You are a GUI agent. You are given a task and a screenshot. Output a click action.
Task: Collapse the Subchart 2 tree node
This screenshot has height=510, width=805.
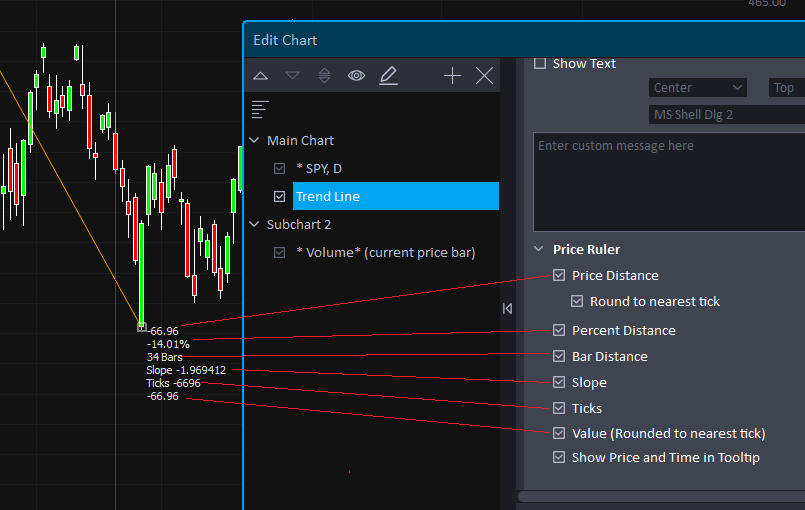click(x=254, y=224)
